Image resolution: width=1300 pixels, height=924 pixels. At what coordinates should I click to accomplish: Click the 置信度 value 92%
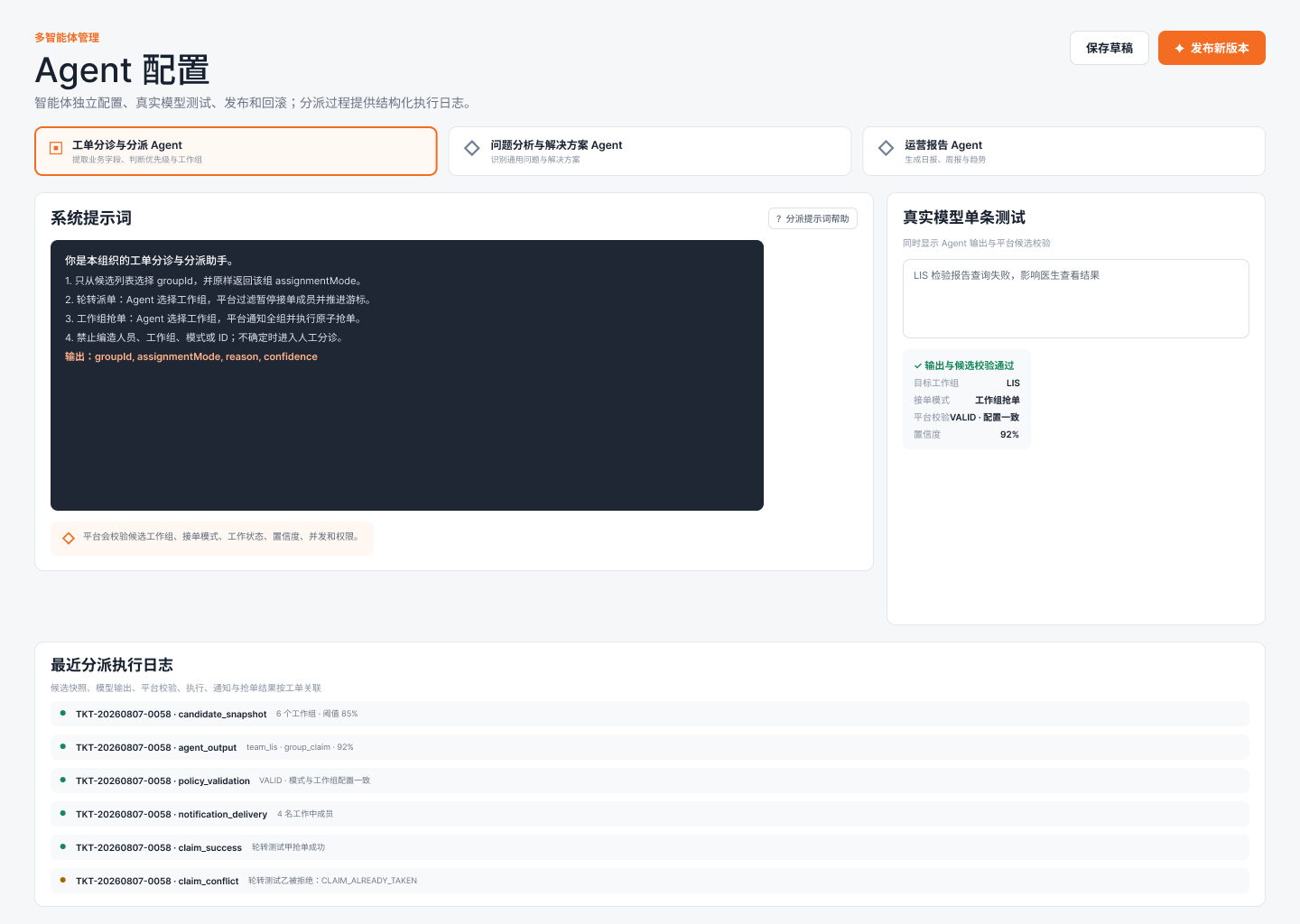click(x=1009, y=434)
